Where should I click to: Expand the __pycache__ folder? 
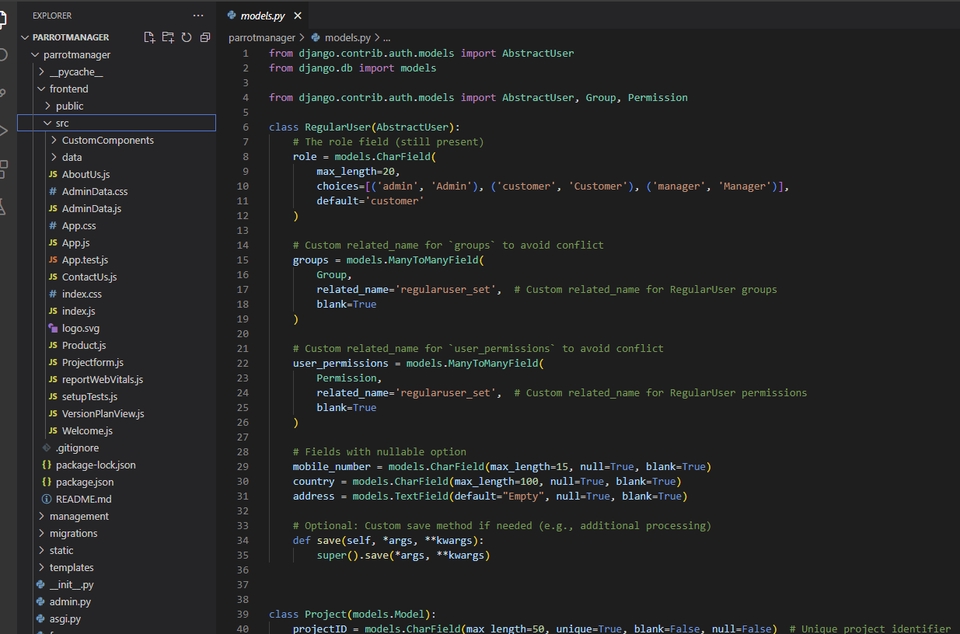76,72
